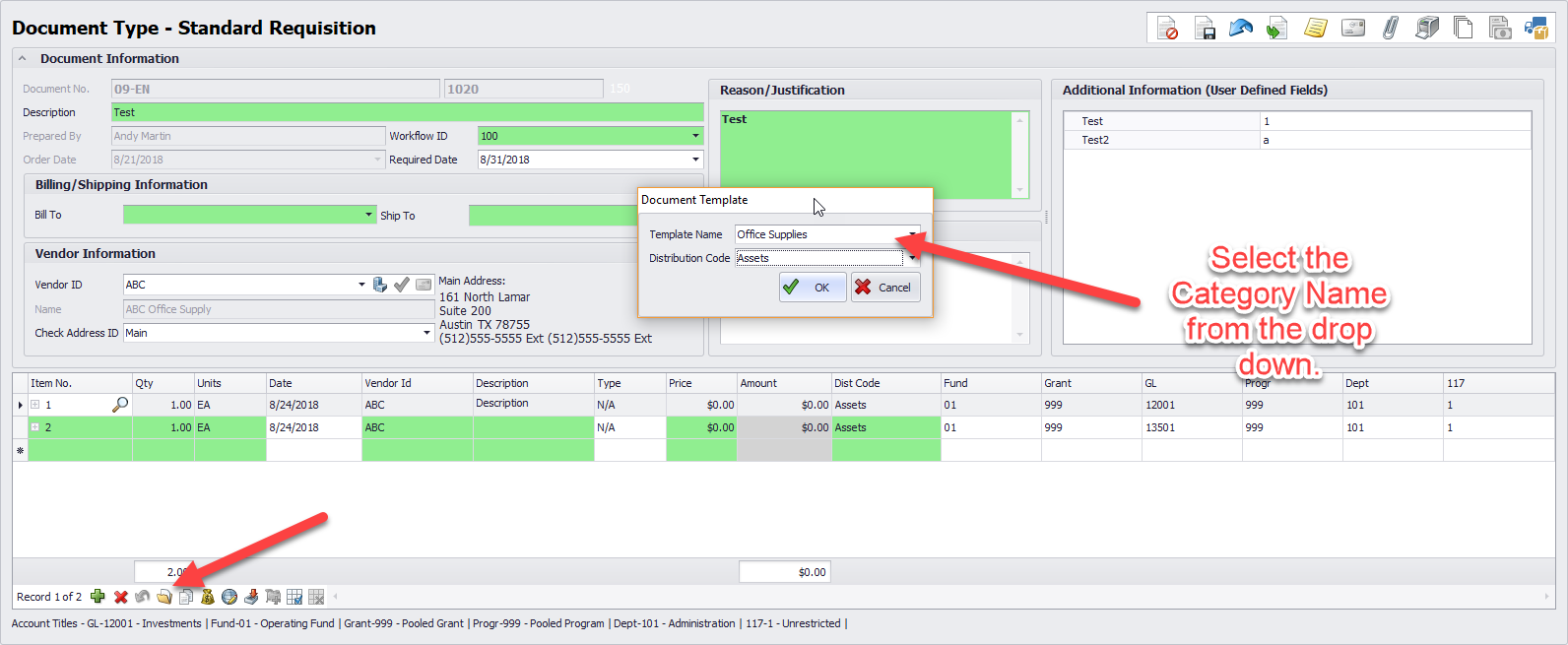
Task: Click the money bag icon in grid toolbar
Action: (x=207, y=597)
